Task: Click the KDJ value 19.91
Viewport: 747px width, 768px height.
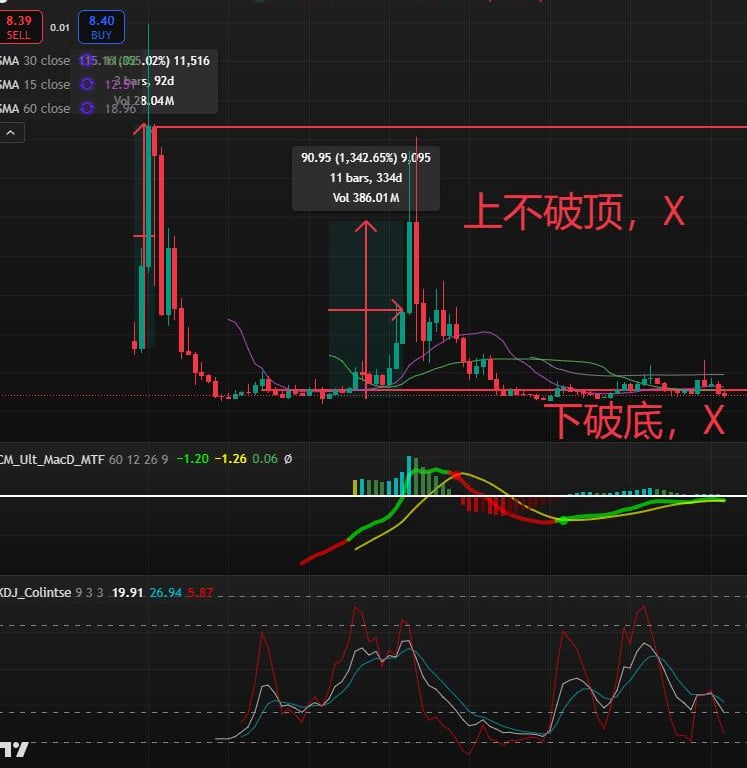Action: point(127,593)
